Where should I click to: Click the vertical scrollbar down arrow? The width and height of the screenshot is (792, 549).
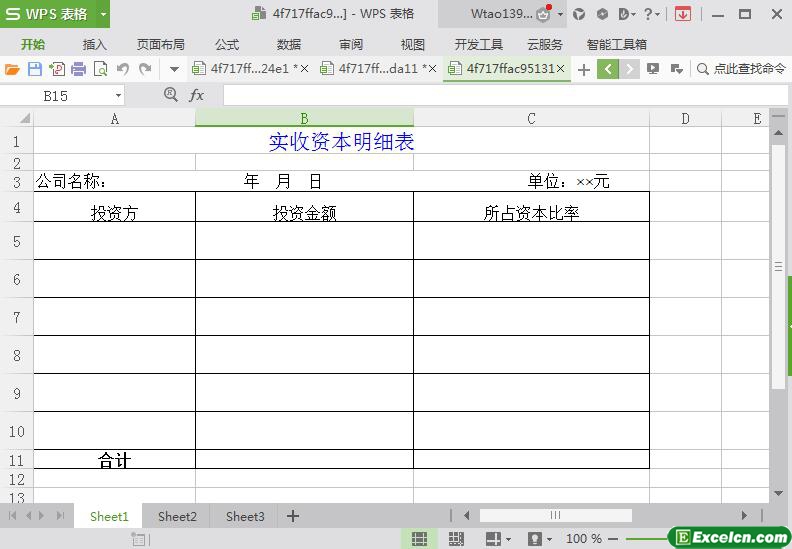[x=778, y=493]
